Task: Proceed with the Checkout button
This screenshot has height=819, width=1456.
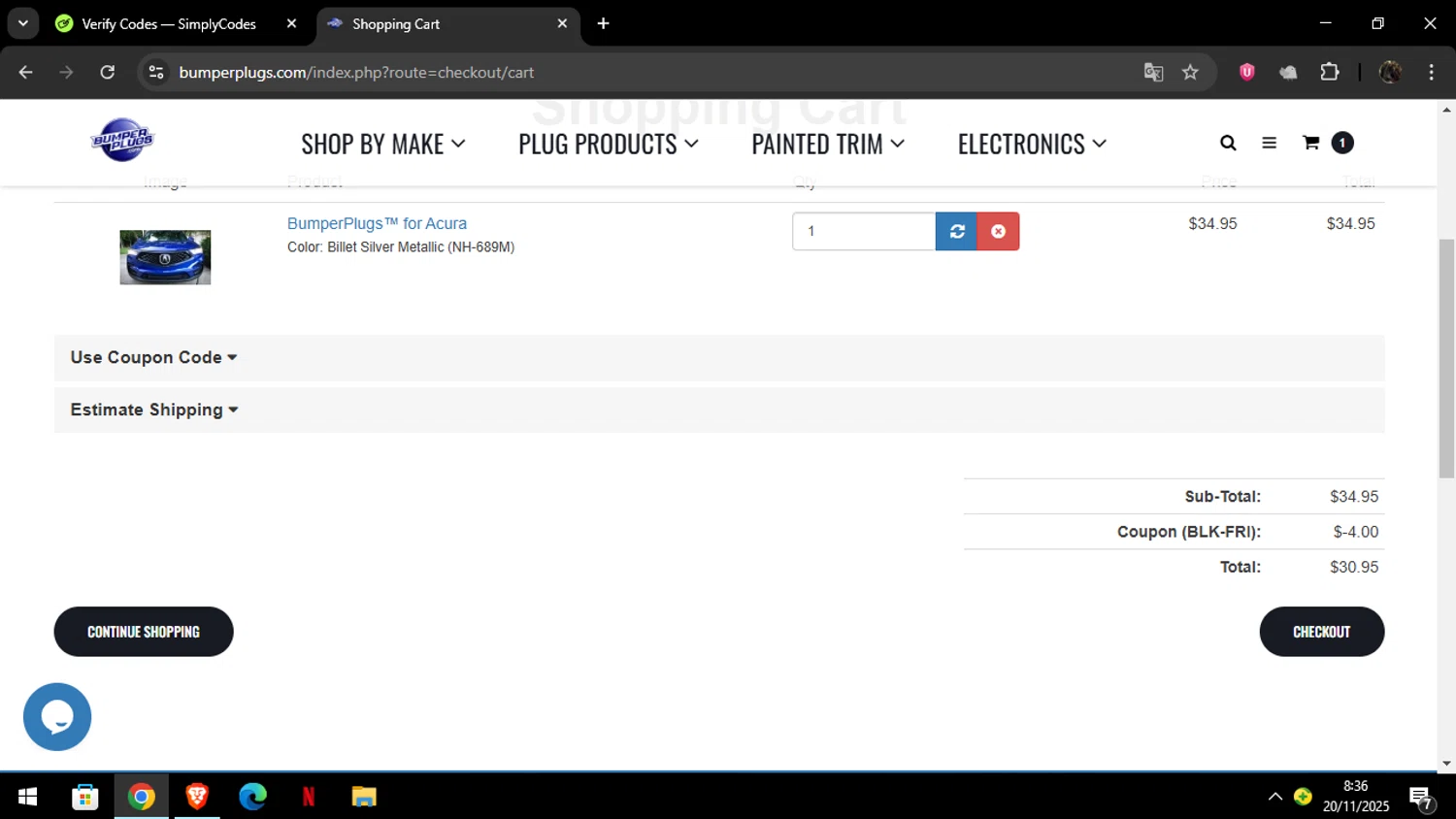Action: pos(1321,632)
